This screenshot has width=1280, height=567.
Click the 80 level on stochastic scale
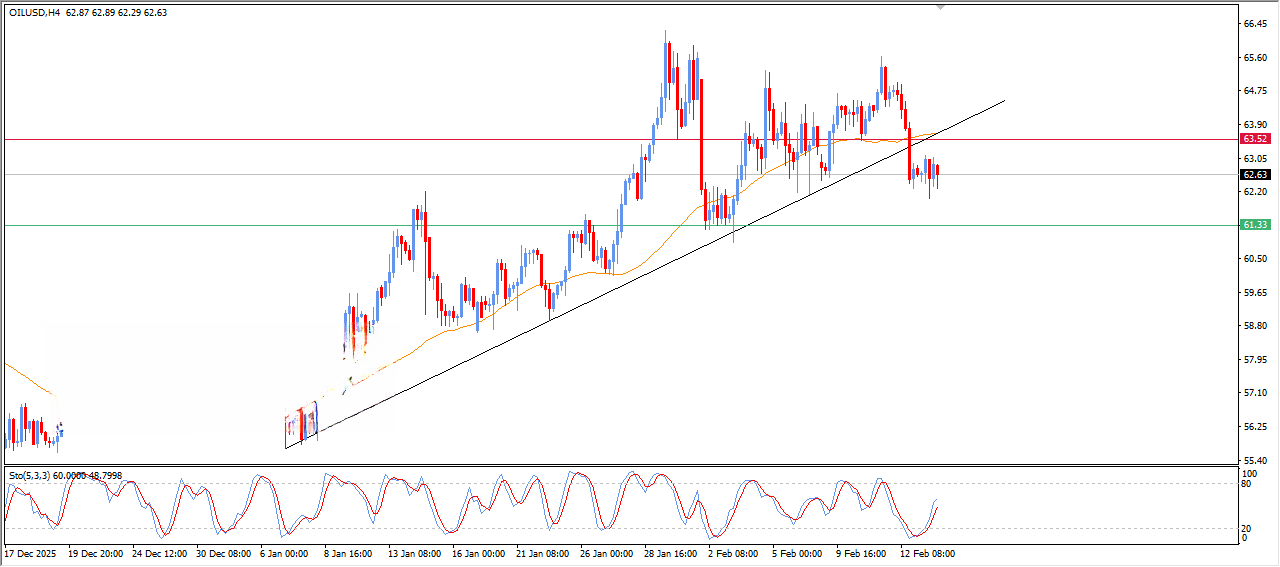click(1246, 484)
